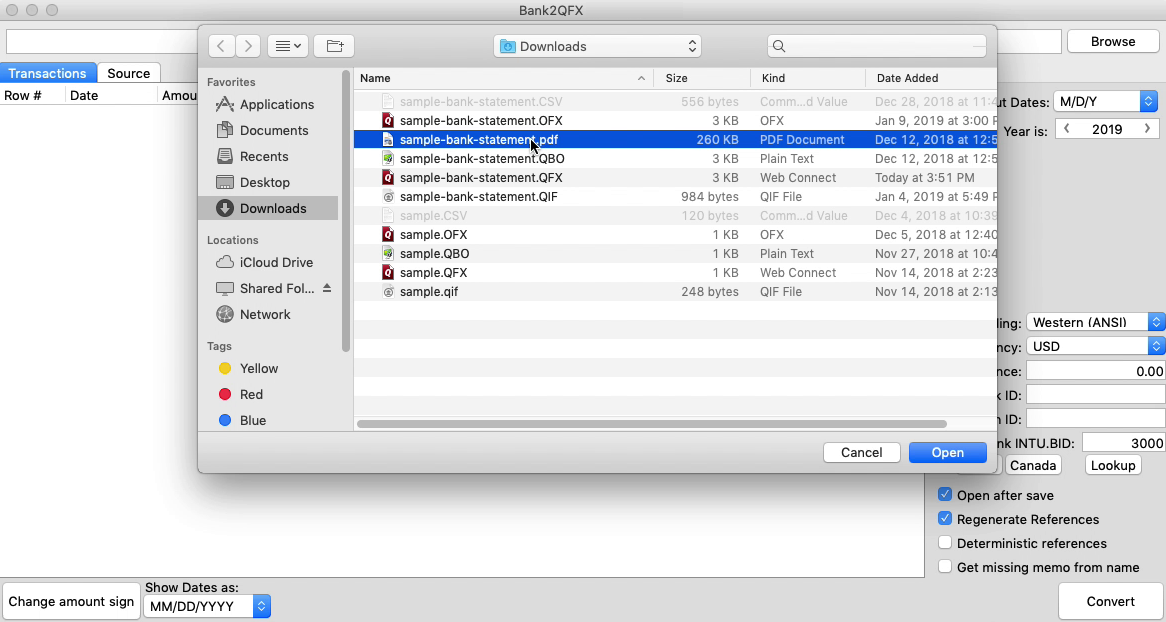
Task: Select Downloads in the Favorites sidebar
Action: click(268, 208)
